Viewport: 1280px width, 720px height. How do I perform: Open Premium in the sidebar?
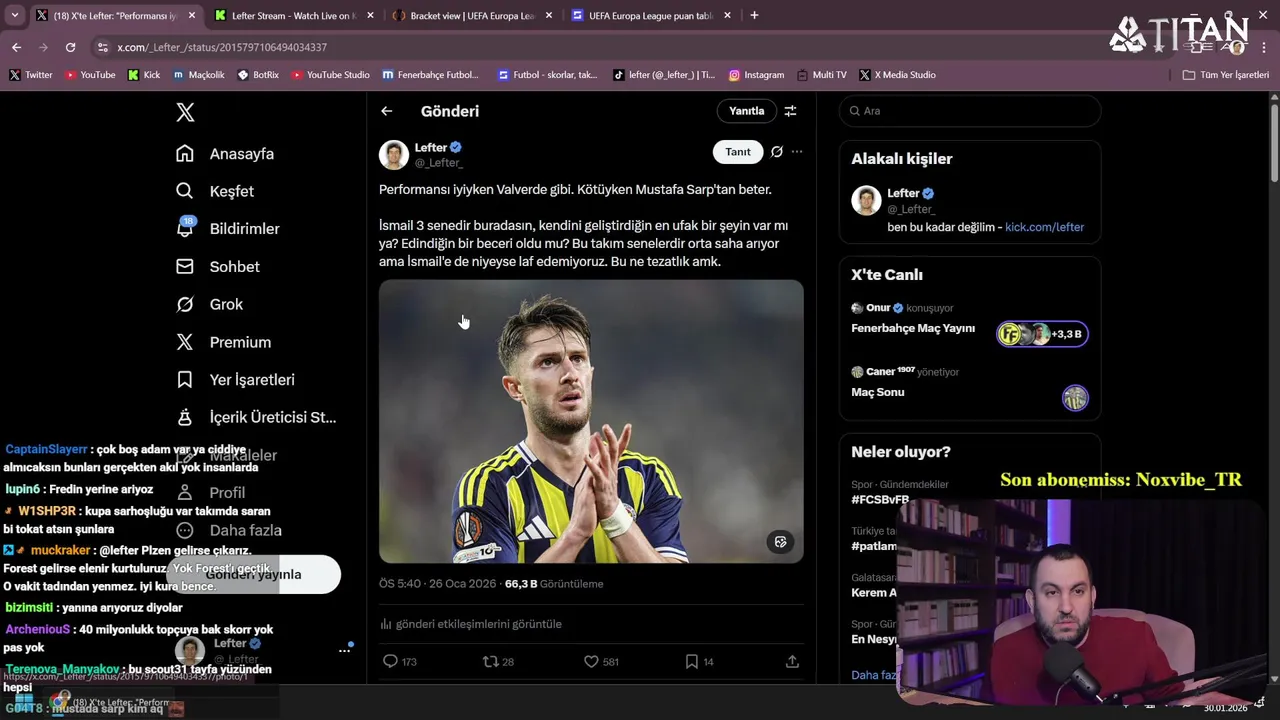pos(223,342)
